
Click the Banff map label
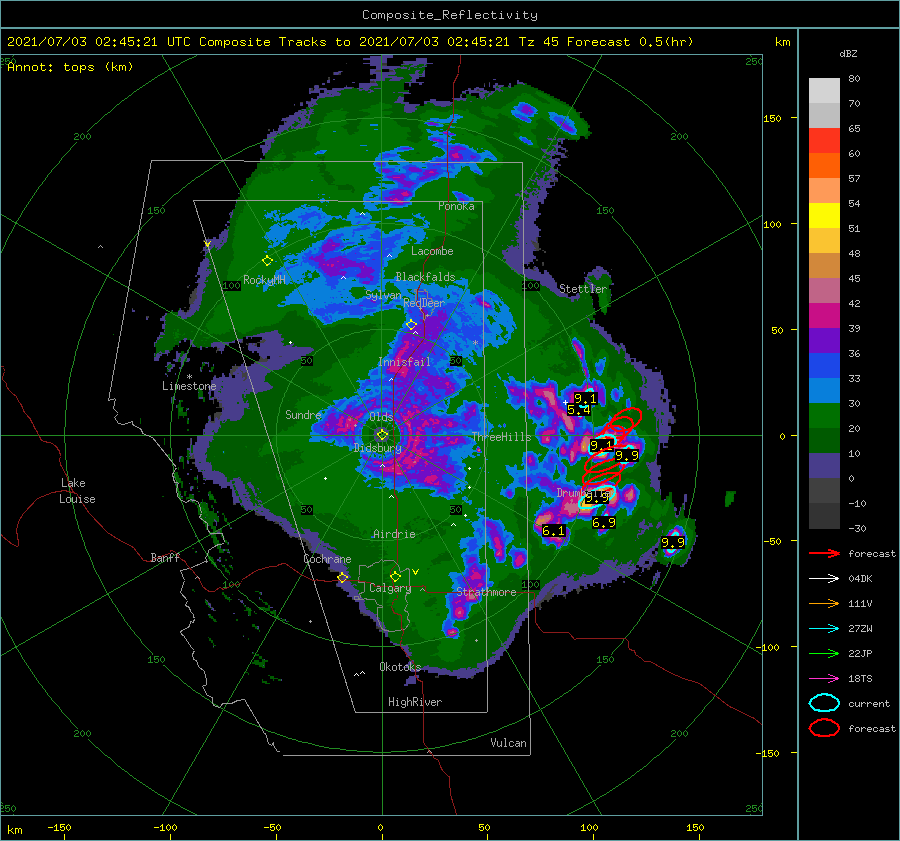165,557
